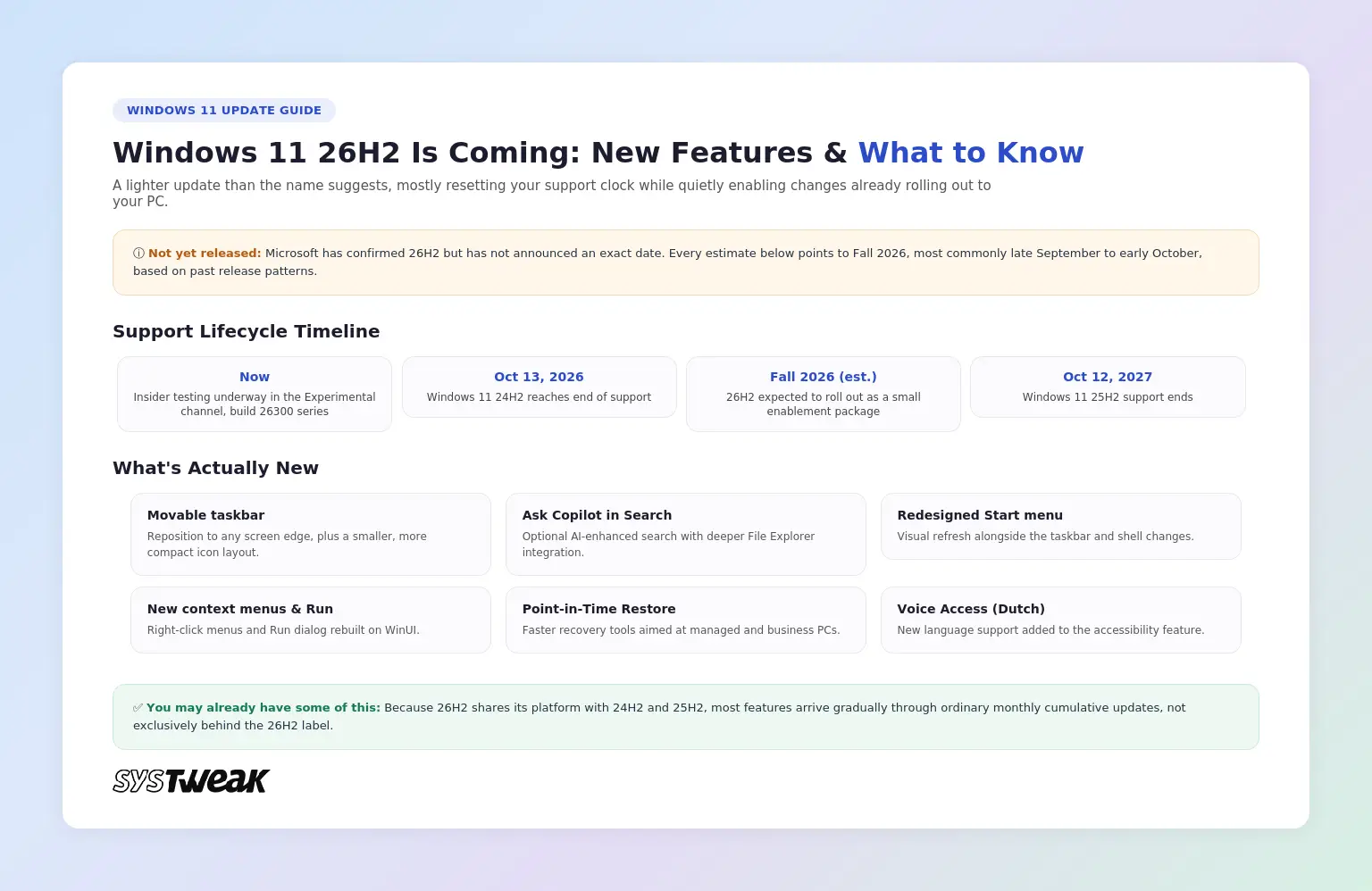1372x891 pixels.
Task: Click the Windows 11 Update Guide badge
Action: point(224,111)
